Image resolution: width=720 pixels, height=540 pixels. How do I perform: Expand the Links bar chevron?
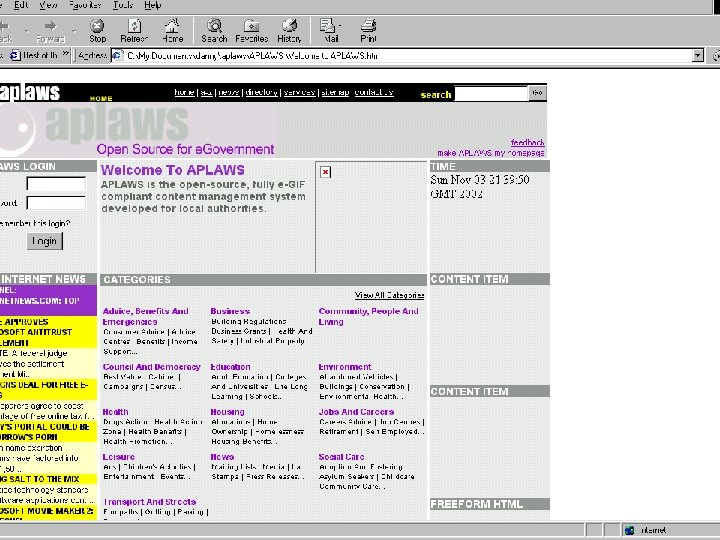click(x=66, y=54)
